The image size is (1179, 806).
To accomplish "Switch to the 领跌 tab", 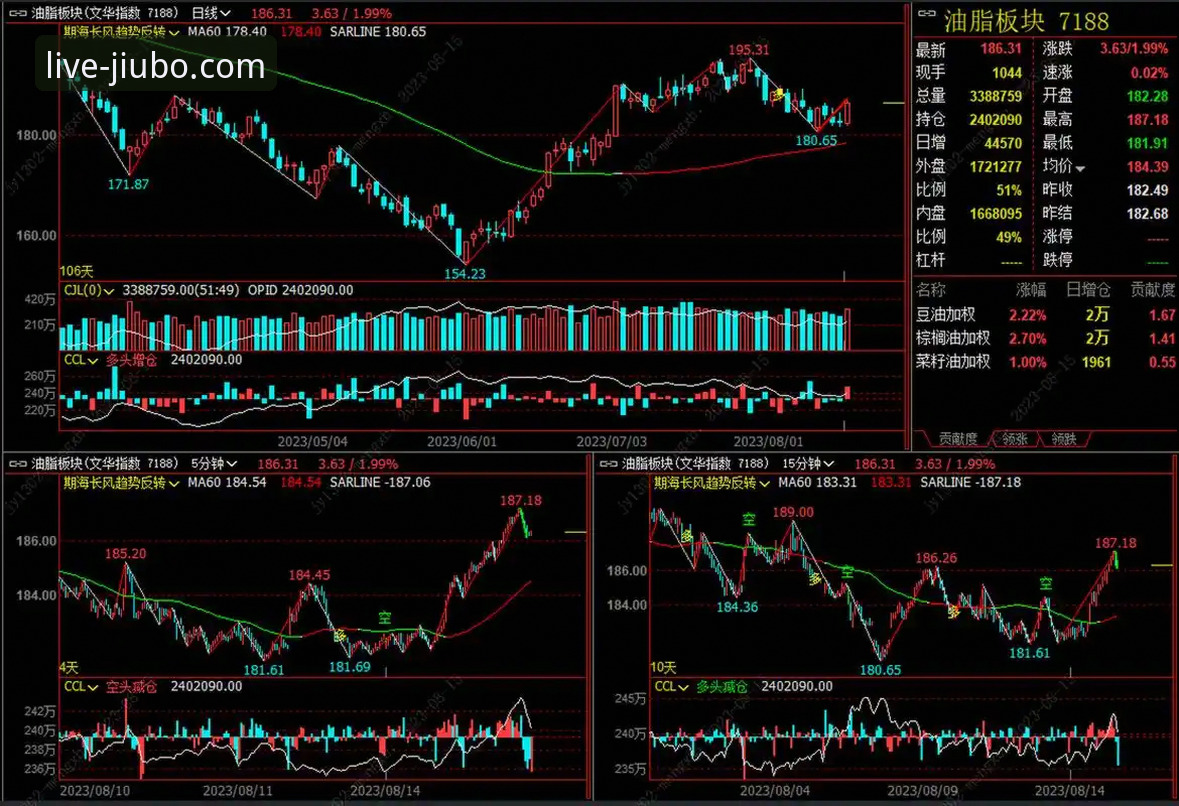I will point(1063,438).
